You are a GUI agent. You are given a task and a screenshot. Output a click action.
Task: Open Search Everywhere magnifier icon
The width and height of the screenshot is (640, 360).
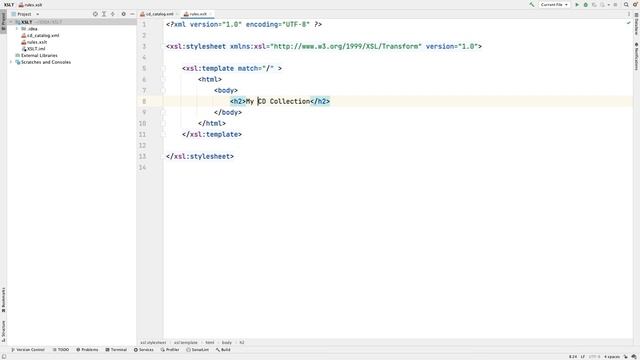click(626, 4)
